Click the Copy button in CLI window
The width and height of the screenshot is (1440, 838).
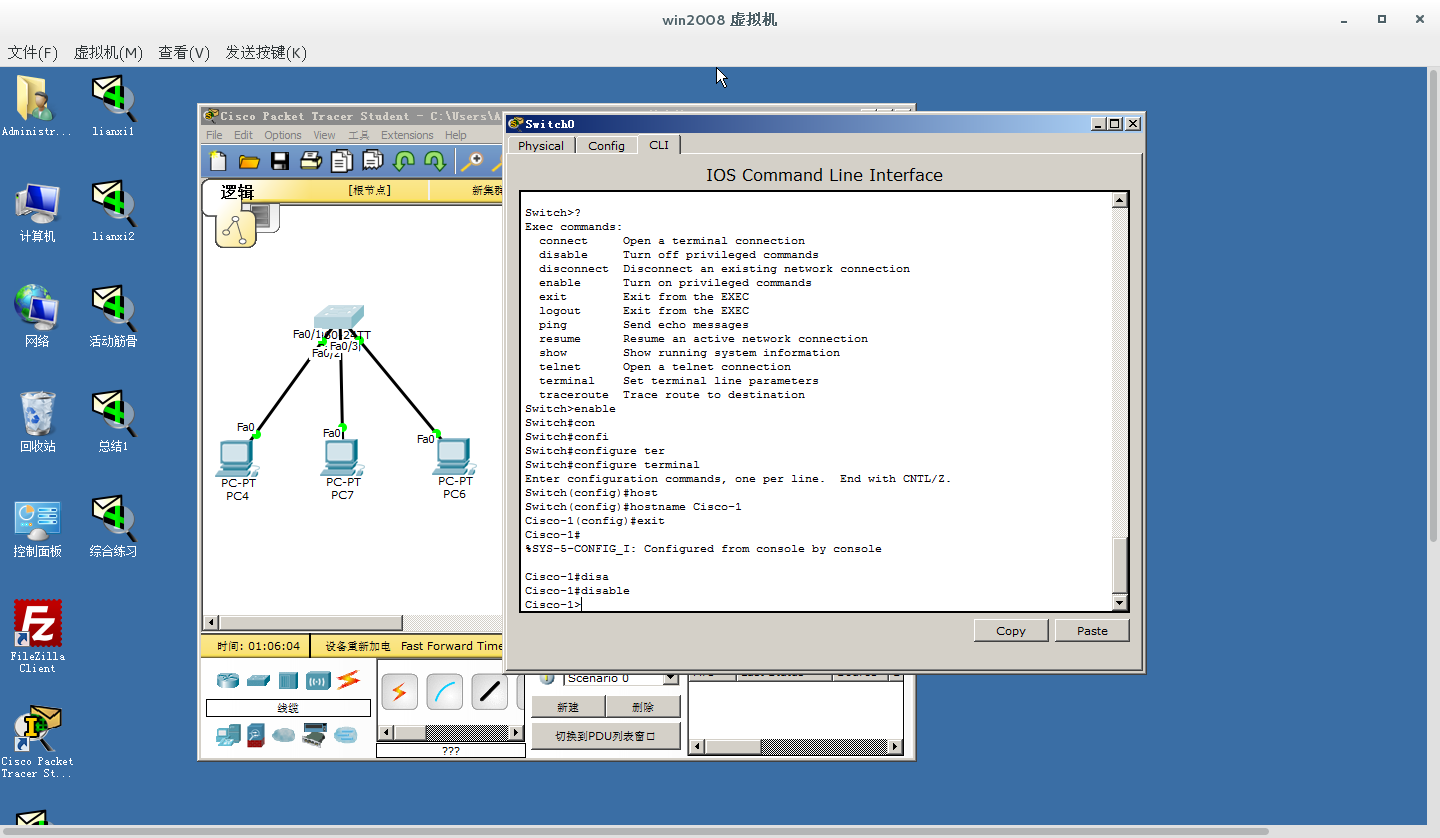click(1011, 630)
